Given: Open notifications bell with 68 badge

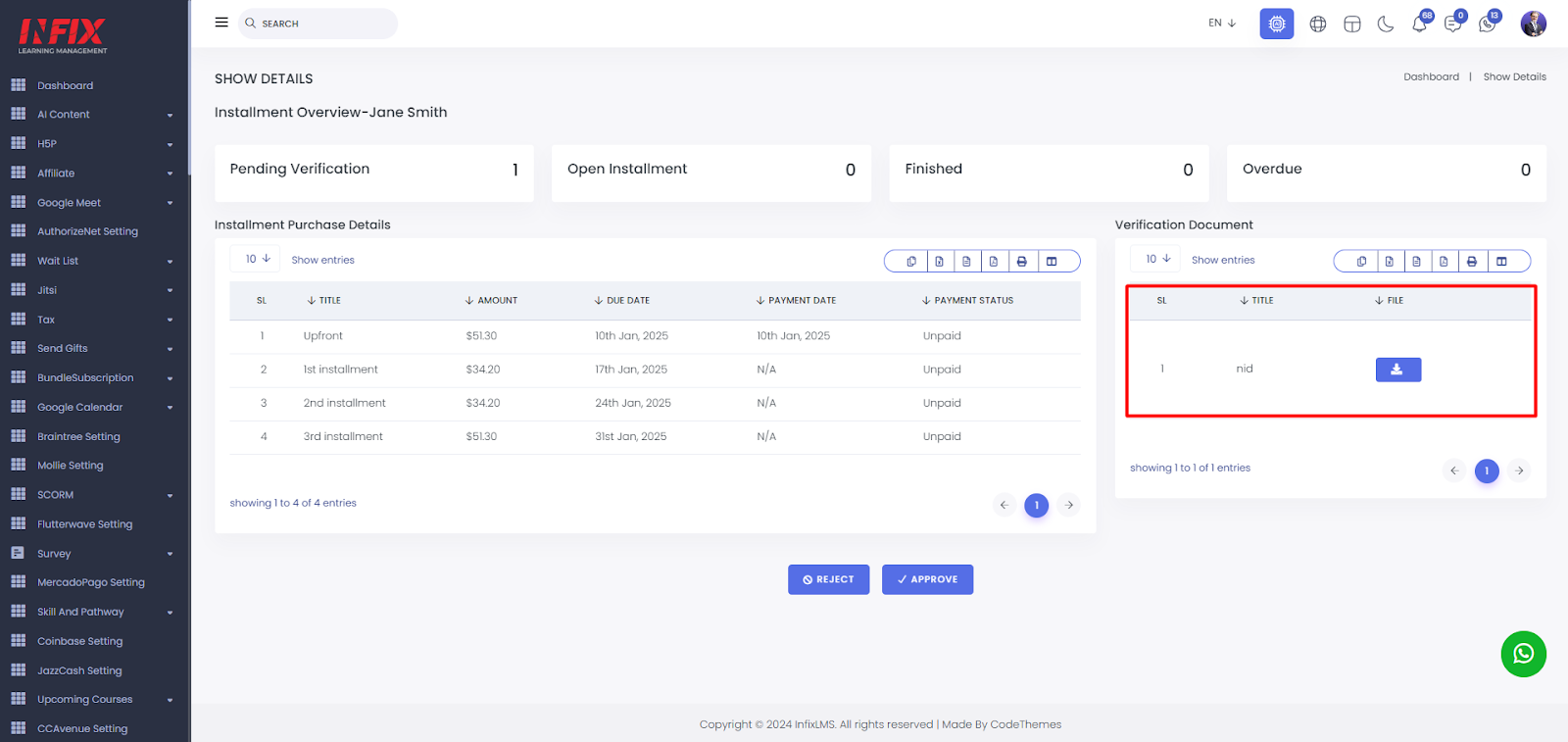Looking at the screenshot, I should pos(1420,23).
